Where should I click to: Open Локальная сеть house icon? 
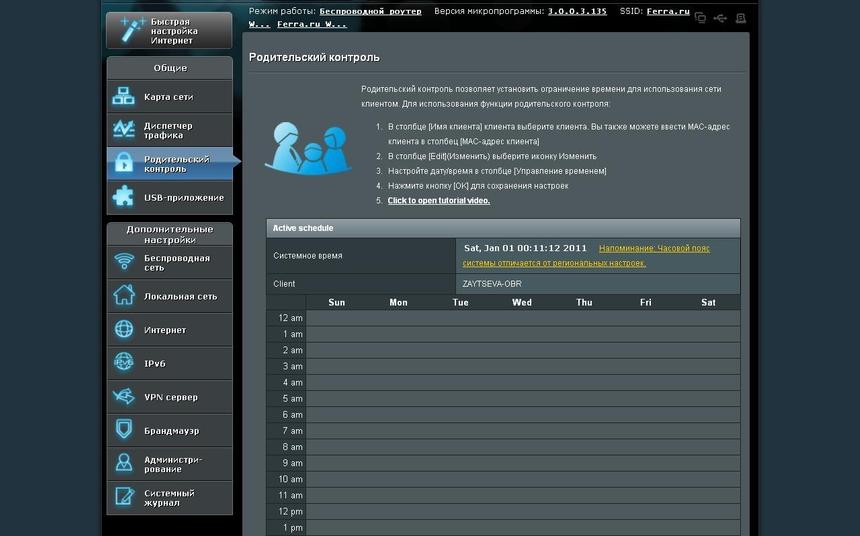[x=124, y=296]
